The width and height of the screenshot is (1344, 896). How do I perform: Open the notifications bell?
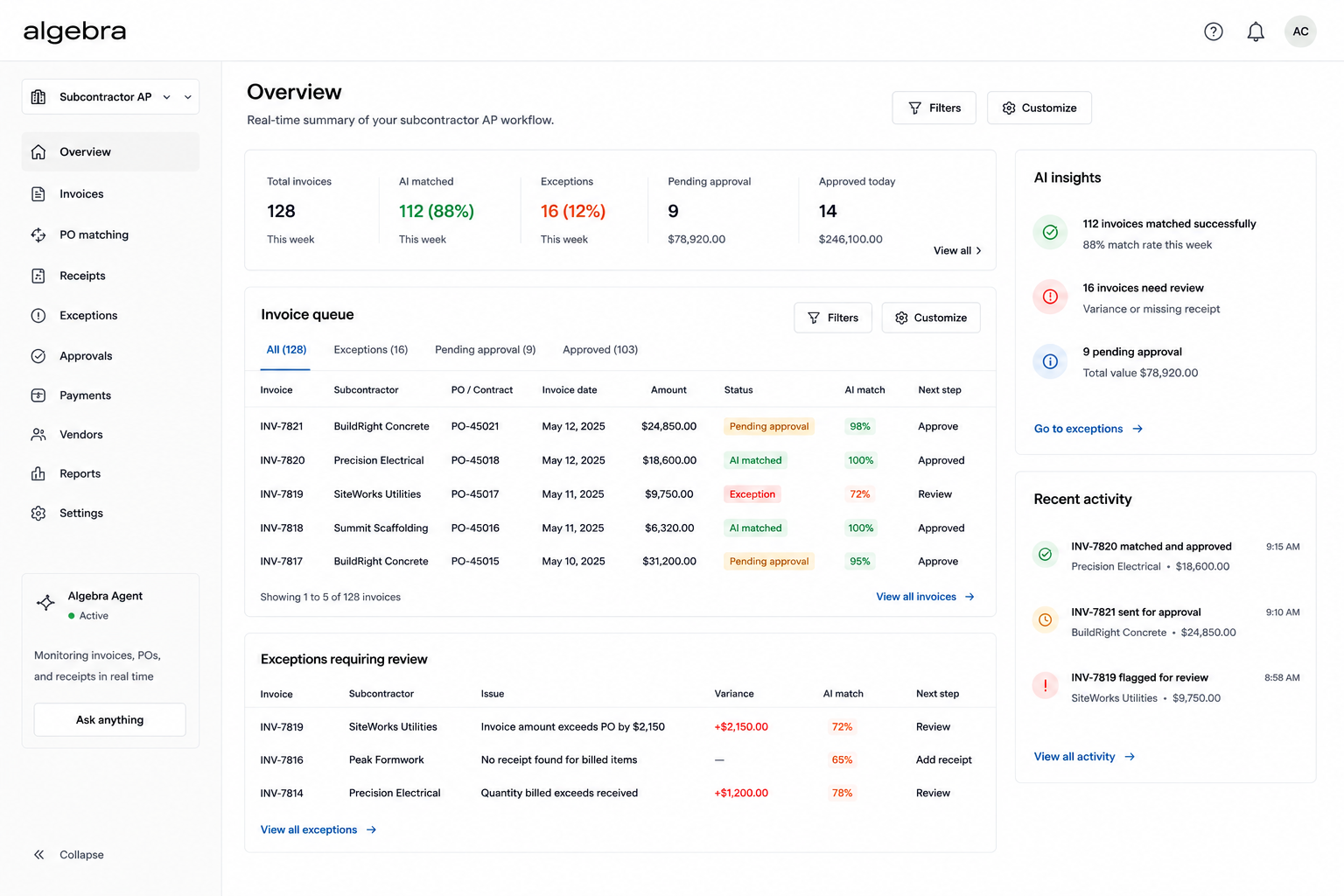coord(1256,31)
